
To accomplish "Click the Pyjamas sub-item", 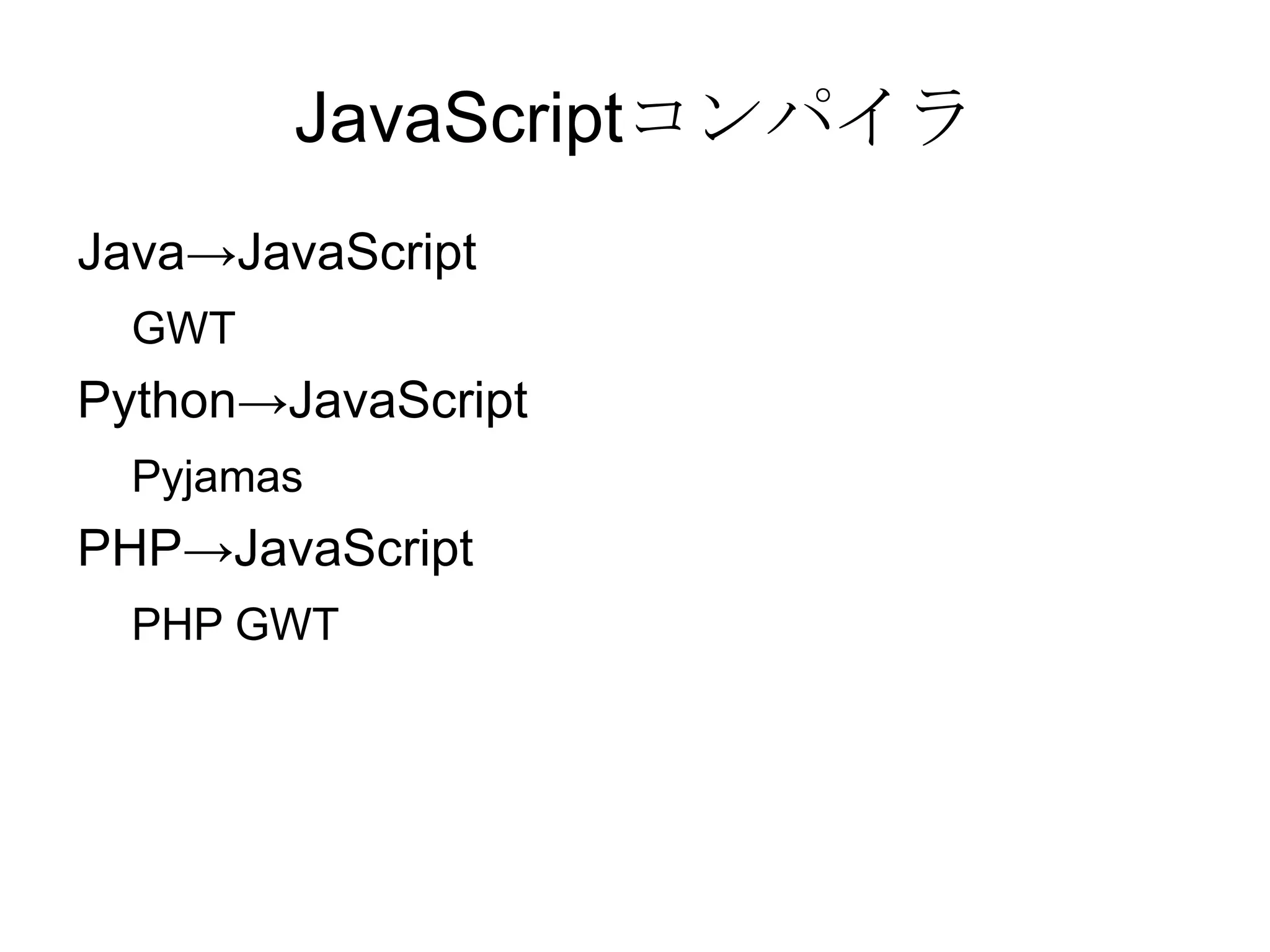I will pyautogui.click(x=217, y=477).
